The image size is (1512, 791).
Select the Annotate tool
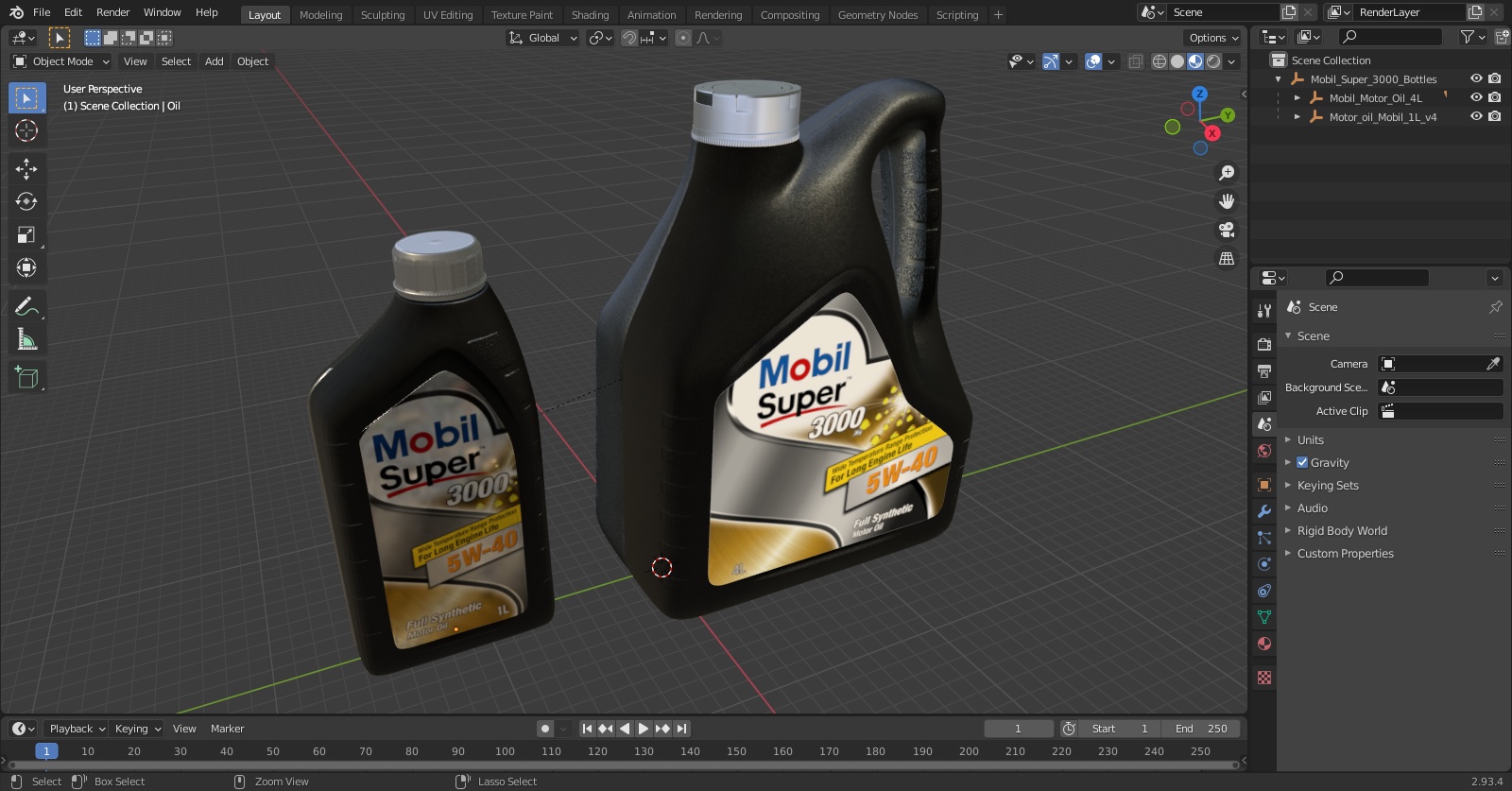coord(26,306)
